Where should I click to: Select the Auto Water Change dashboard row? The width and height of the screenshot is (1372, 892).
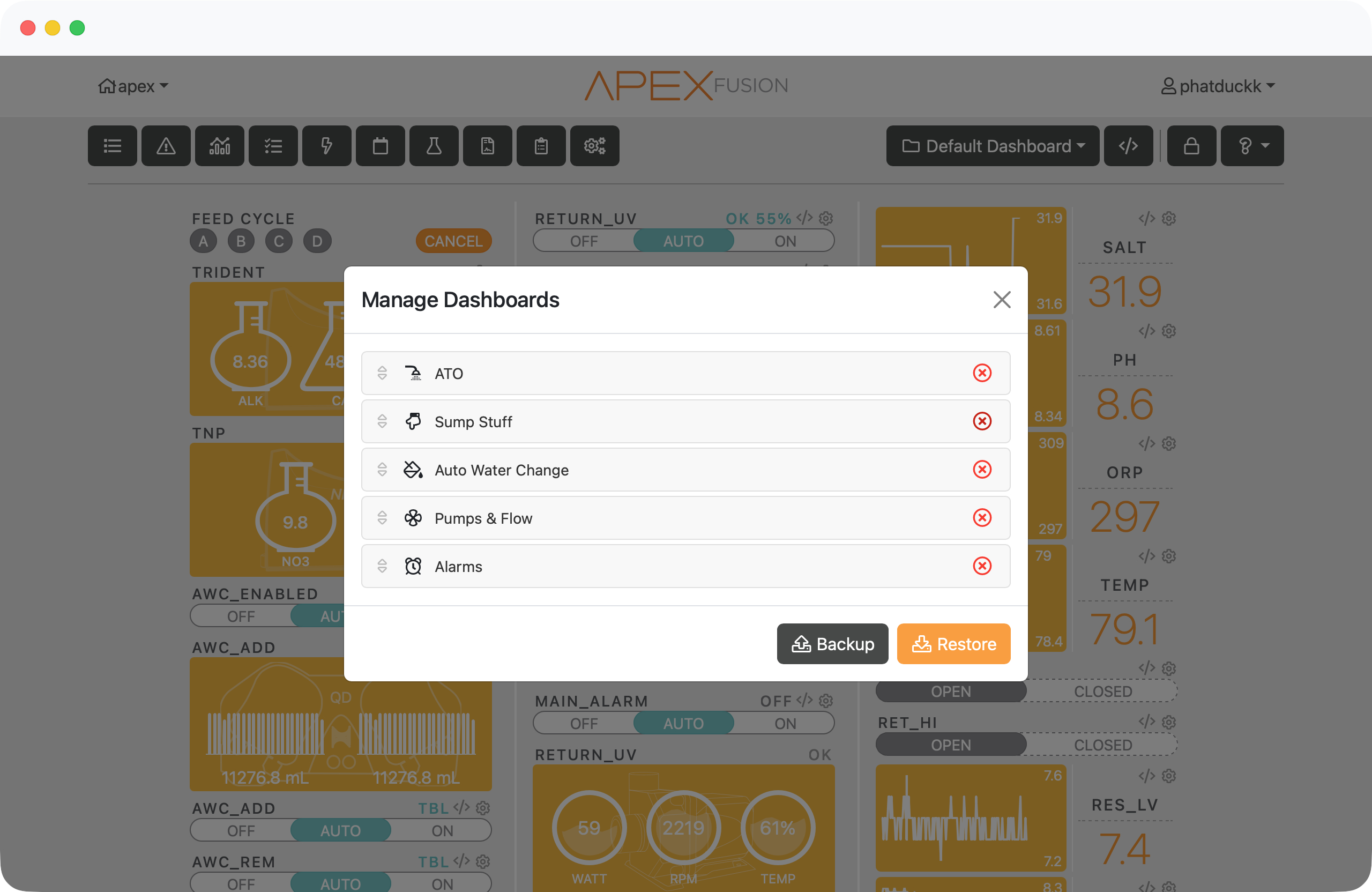[x=685, y=470]
